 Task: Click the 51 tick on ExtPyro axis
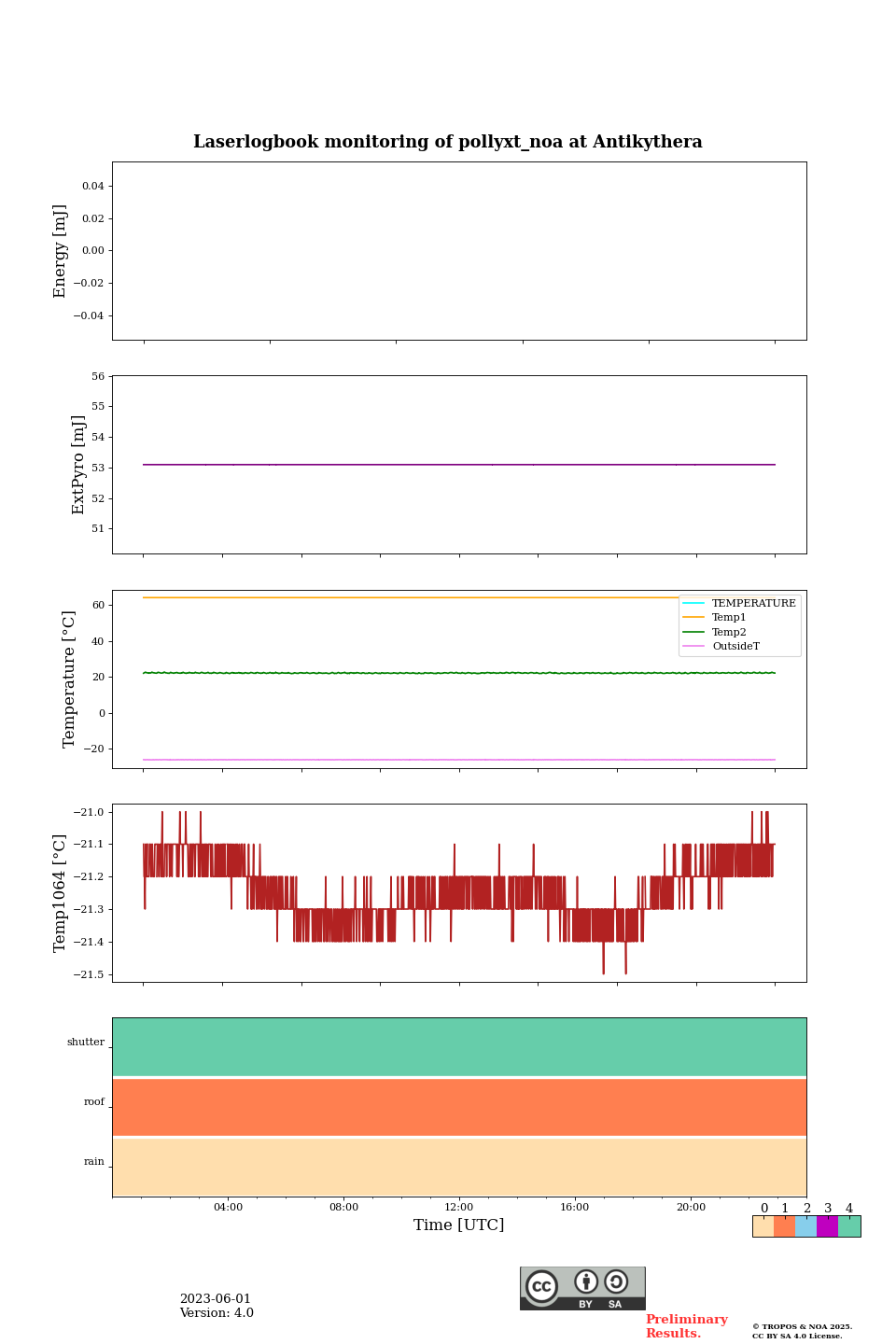[98, 528]
